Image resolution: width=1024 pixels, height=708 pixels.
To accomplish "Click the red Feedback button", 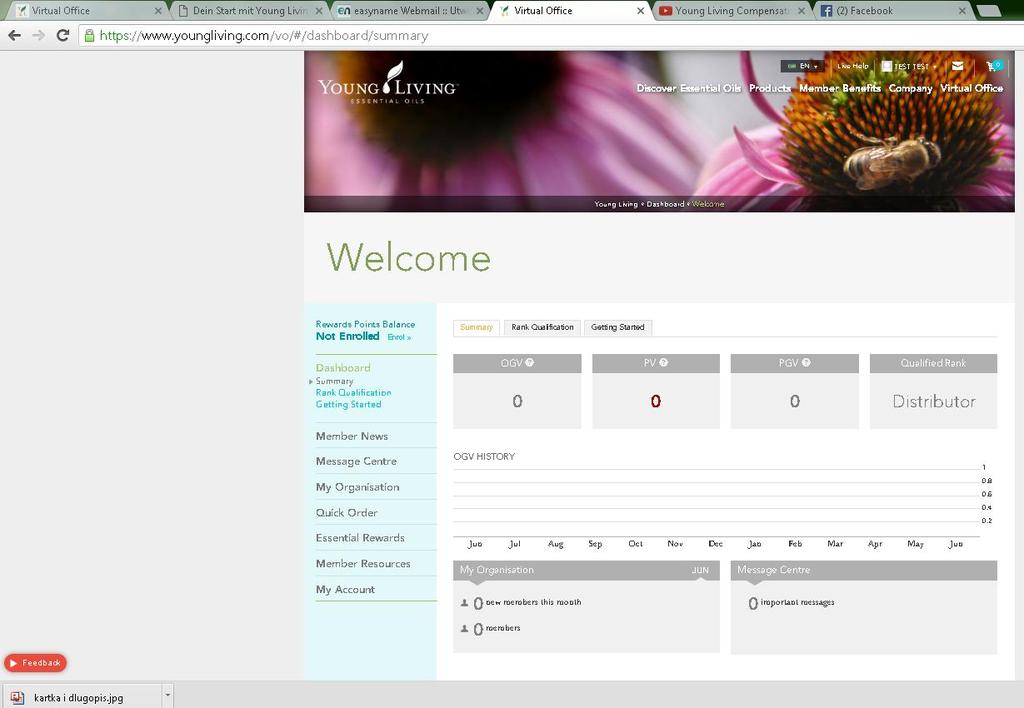I will 35,662.
